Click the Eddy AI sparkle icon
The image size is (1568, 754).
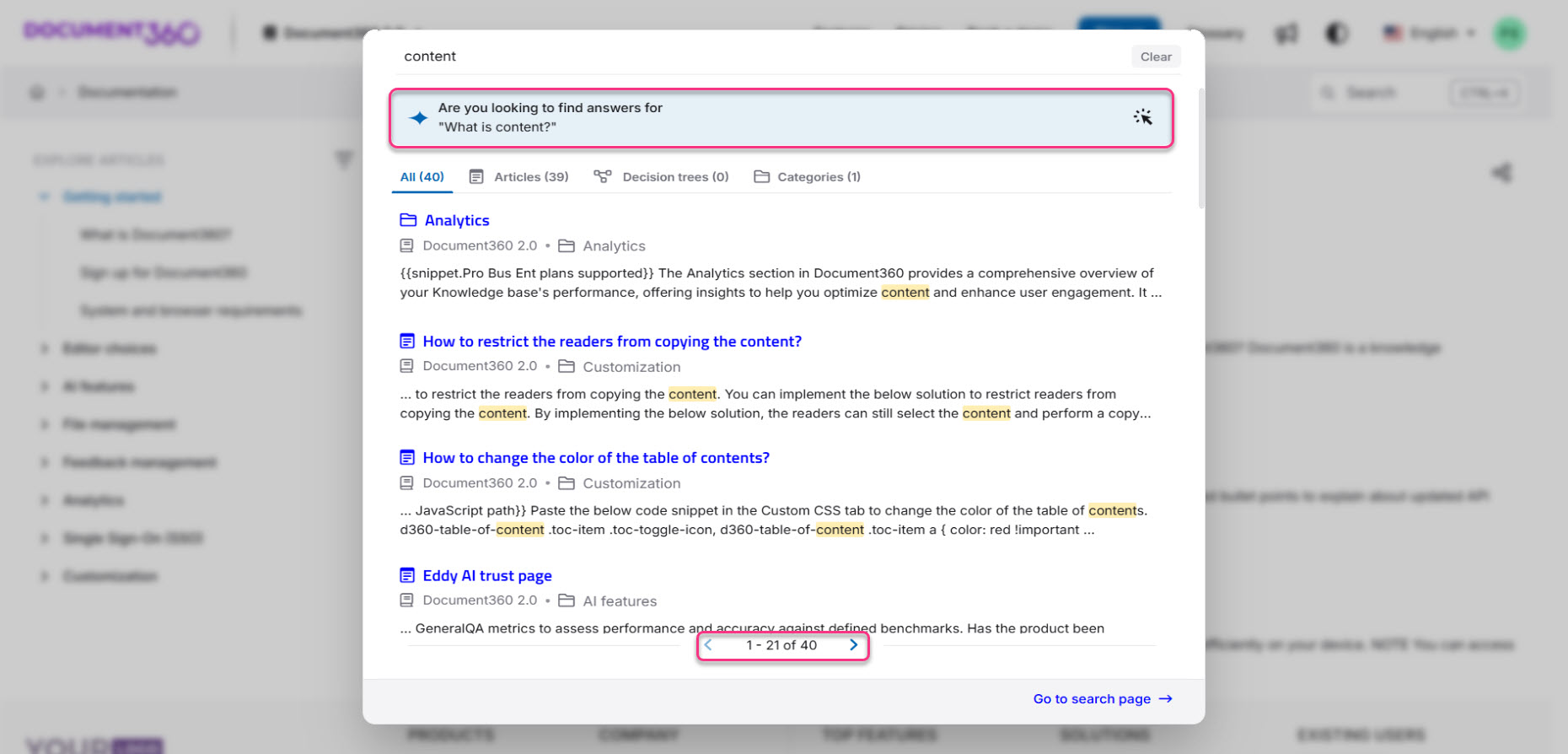(x=418, y=118)
